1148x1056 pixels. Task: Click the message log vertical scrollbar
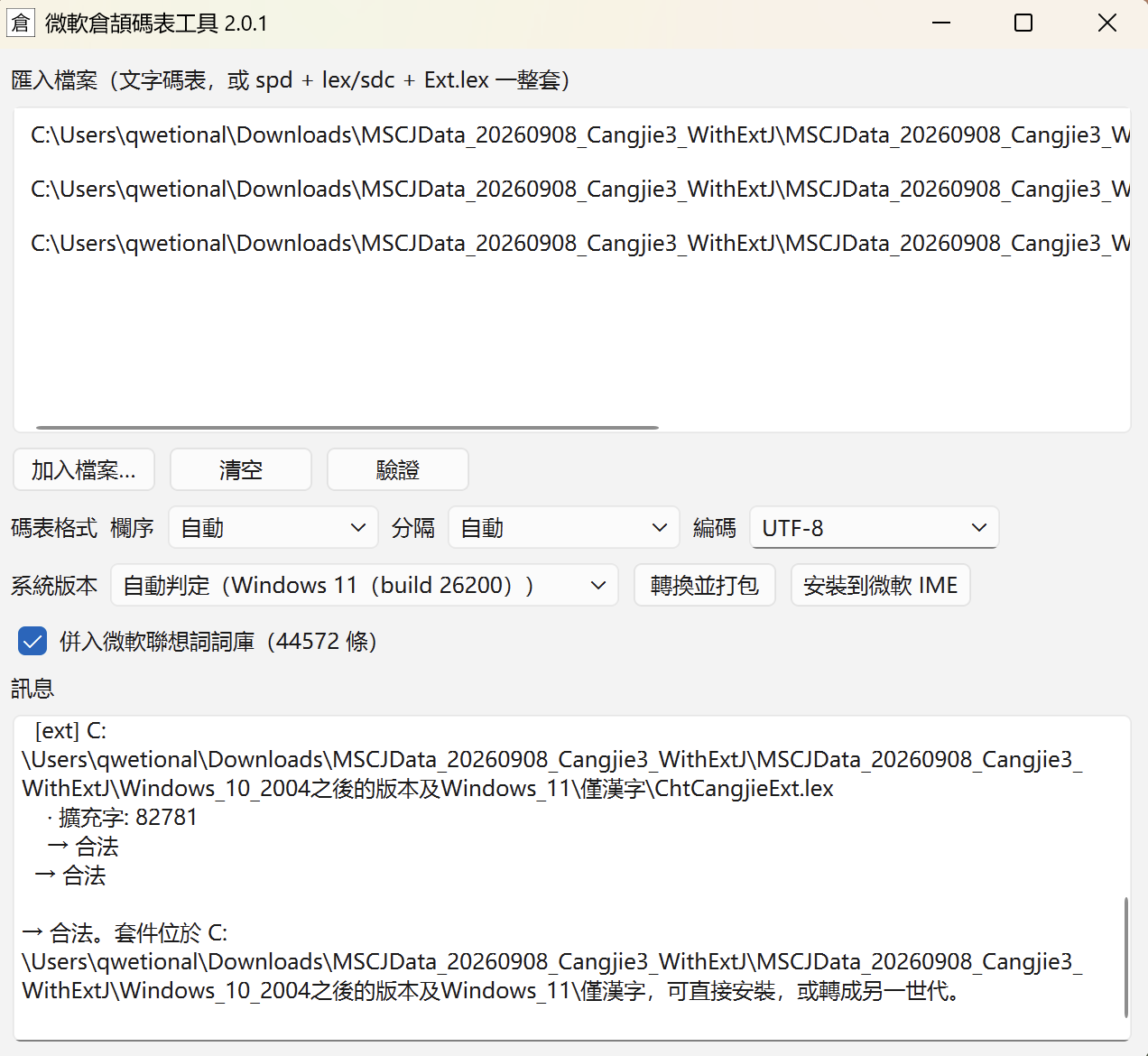pos(1125,957)
